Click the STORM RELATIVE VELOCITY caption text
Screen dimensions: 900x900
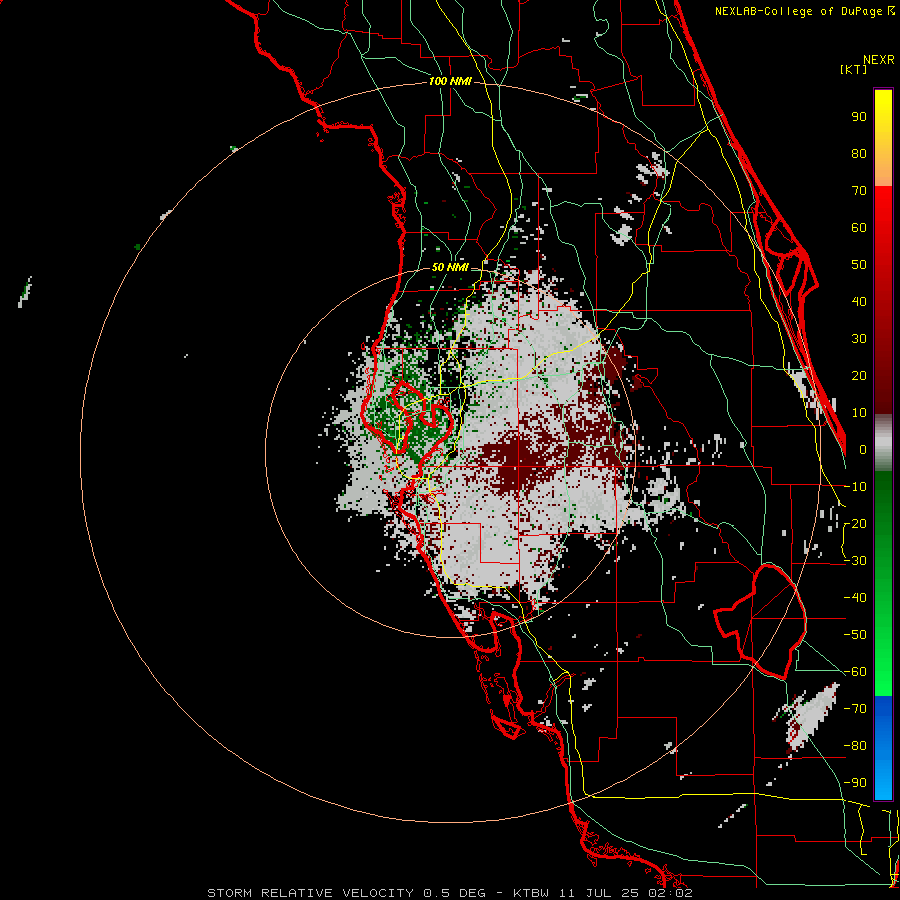tap(310, 893)
